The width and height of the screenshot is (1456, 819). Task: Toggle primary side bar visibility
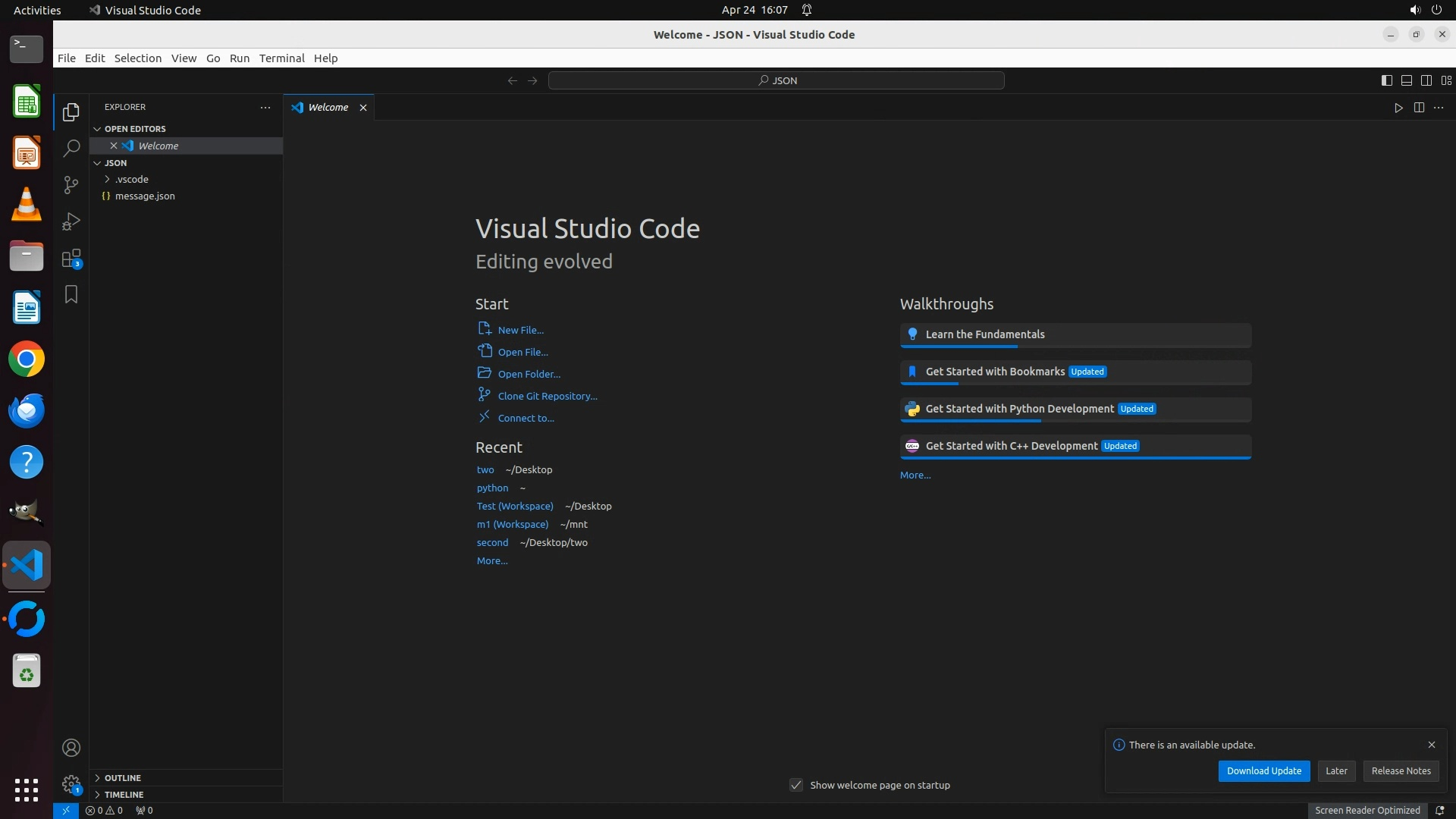1386,80
